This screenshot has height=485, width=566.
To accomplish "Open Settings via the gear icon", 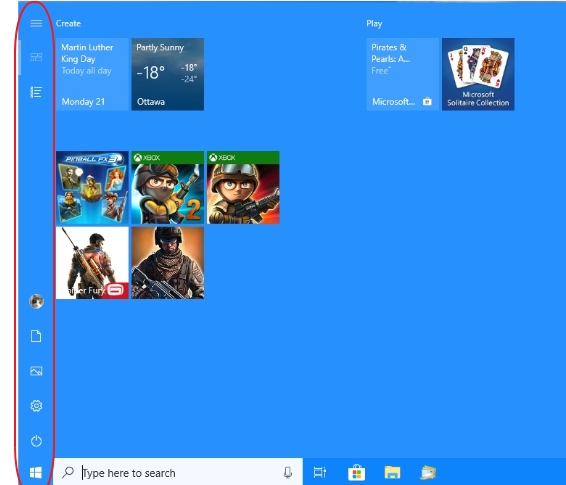I will click(x=36, y=406).
